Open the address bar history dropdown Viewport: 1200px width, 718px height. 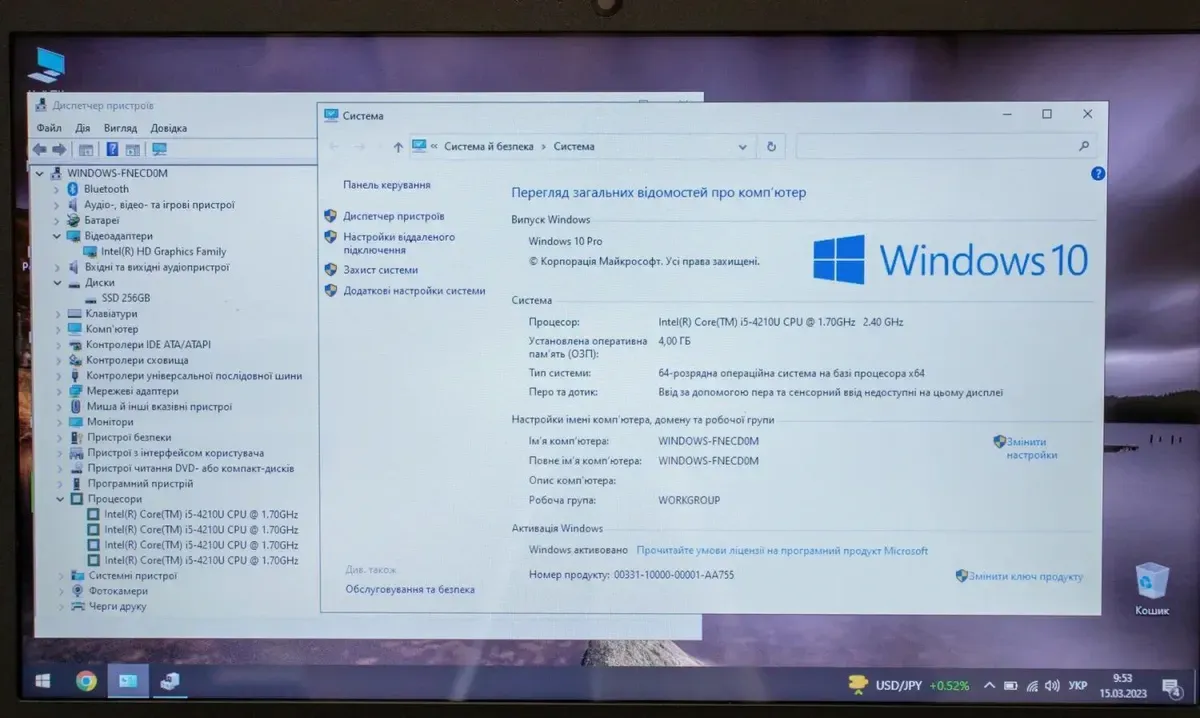click(x=742, y=147)
